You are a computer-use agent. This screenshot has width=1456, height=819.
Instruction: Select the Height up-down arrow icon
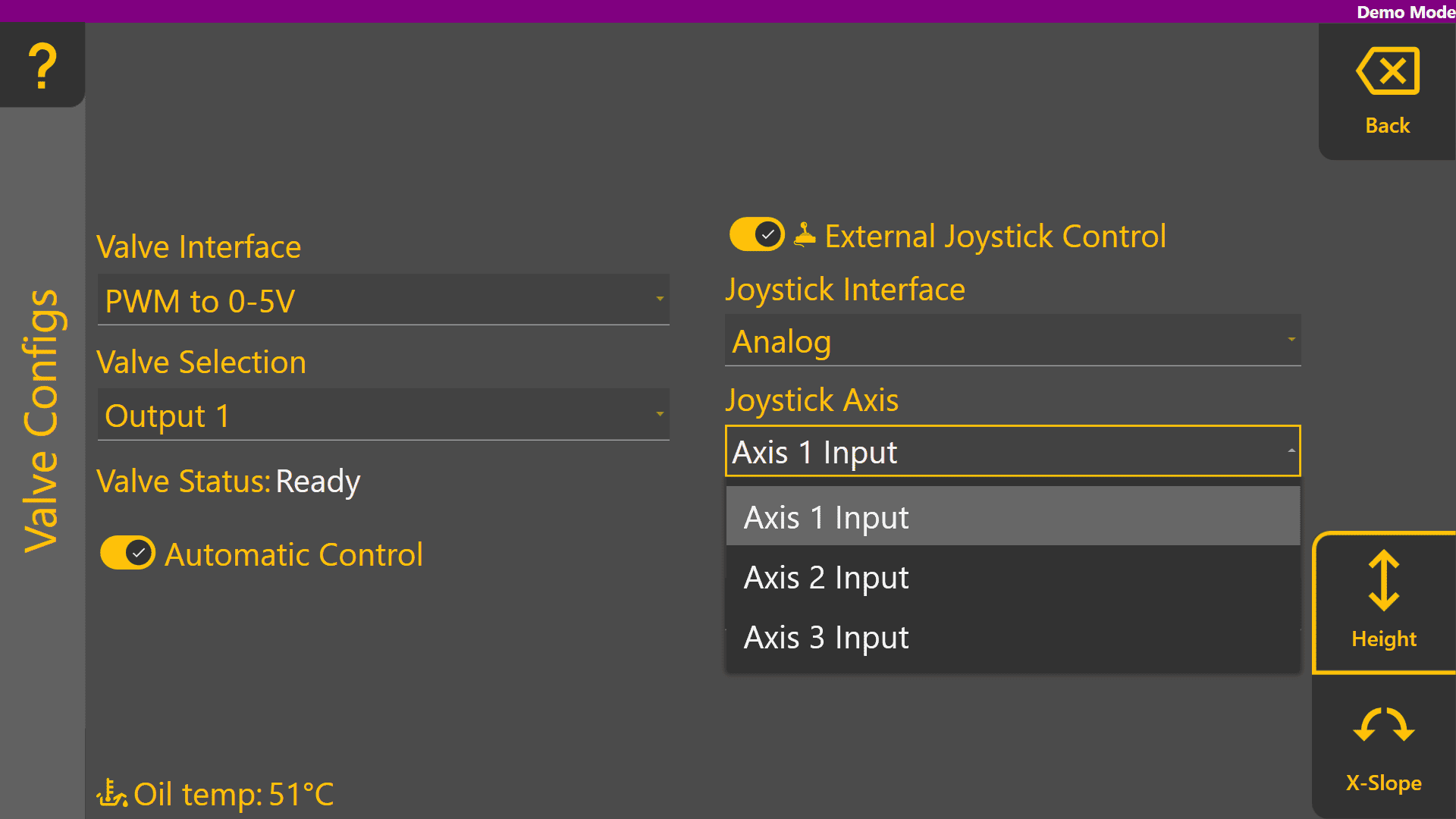(1383, 581)
